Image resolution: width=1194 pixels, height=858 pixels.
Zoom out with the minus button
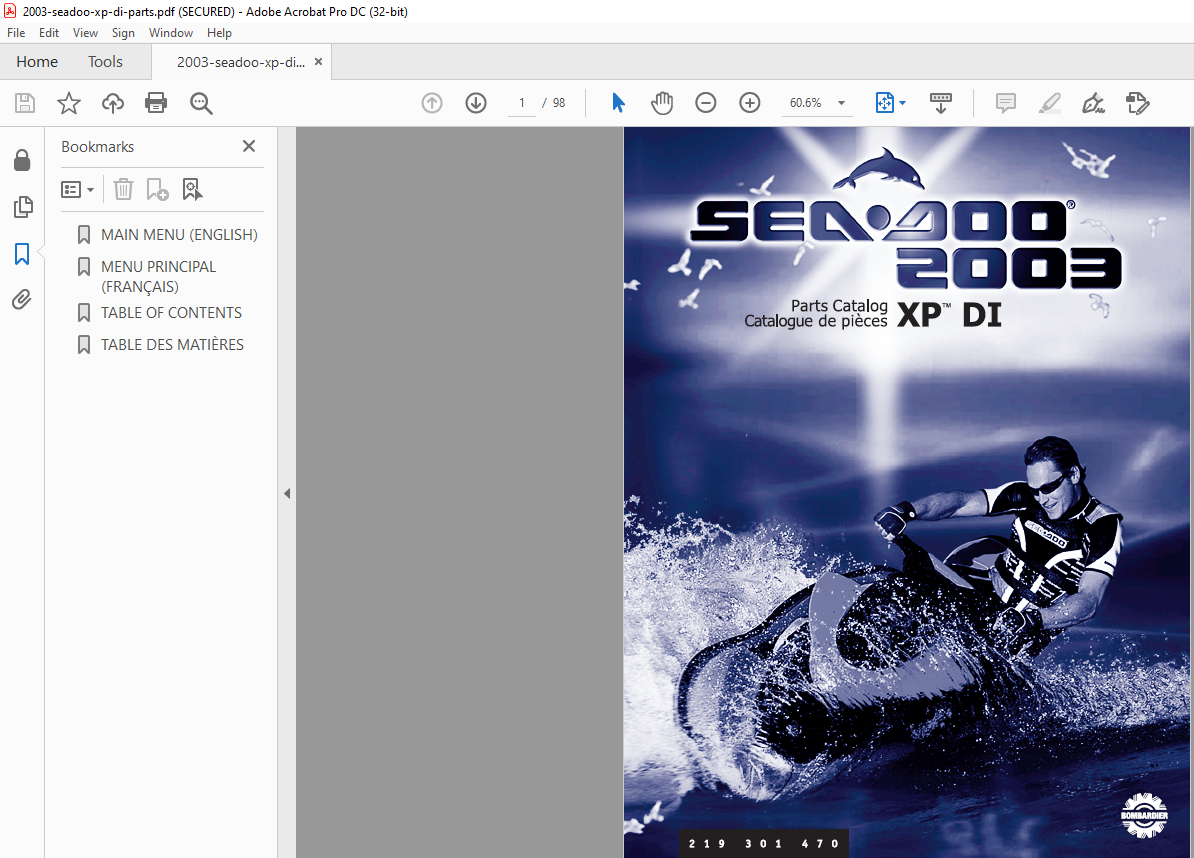[706, 103]
